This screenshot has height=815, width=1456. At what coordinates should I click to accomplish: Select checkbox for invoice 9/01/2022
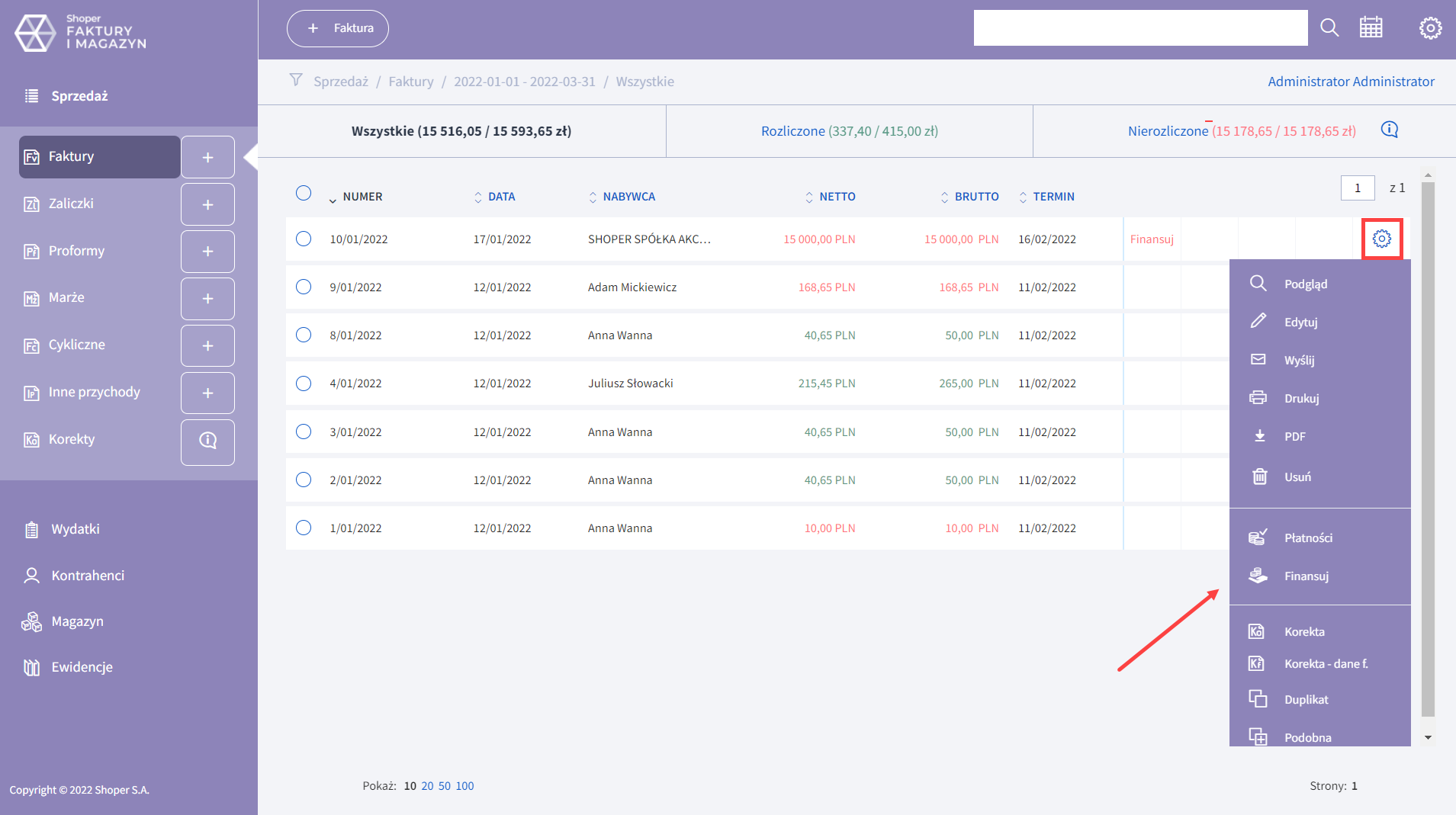tap(304, 287)
